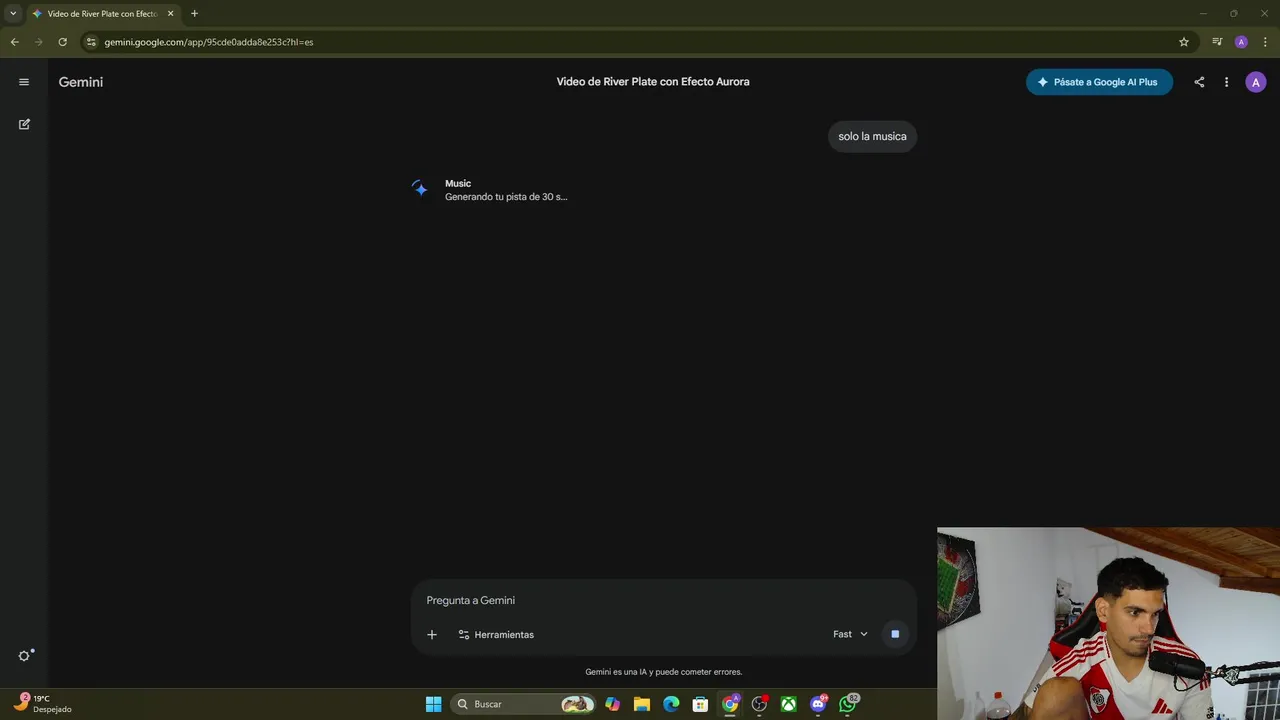This screenshot has height=720, width=1280.
Task: Open the Windows Start menu
Action: tap(433, 704)
